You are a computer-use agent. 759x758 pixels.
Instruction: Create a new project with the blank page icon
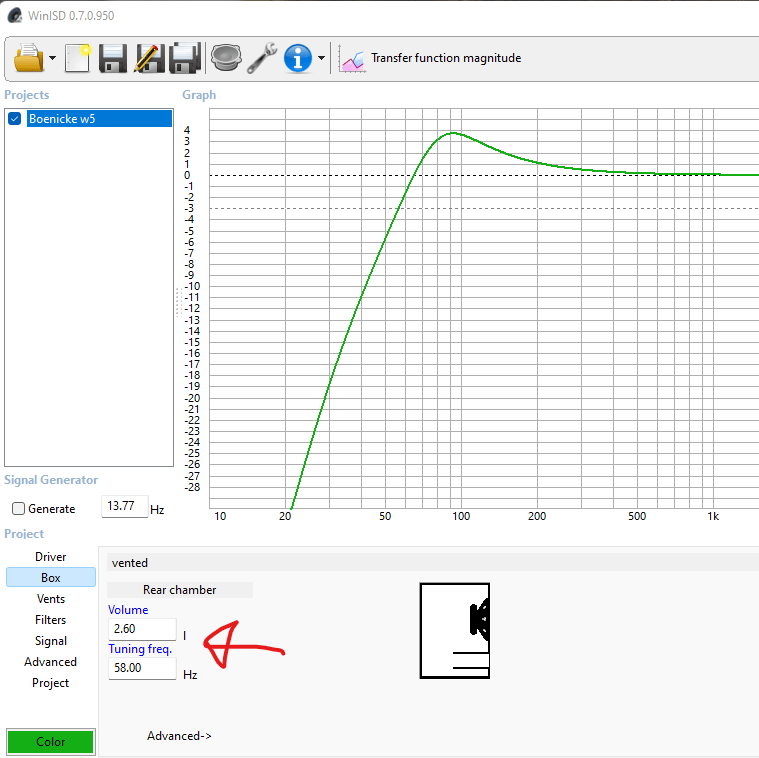click(77, 58)
